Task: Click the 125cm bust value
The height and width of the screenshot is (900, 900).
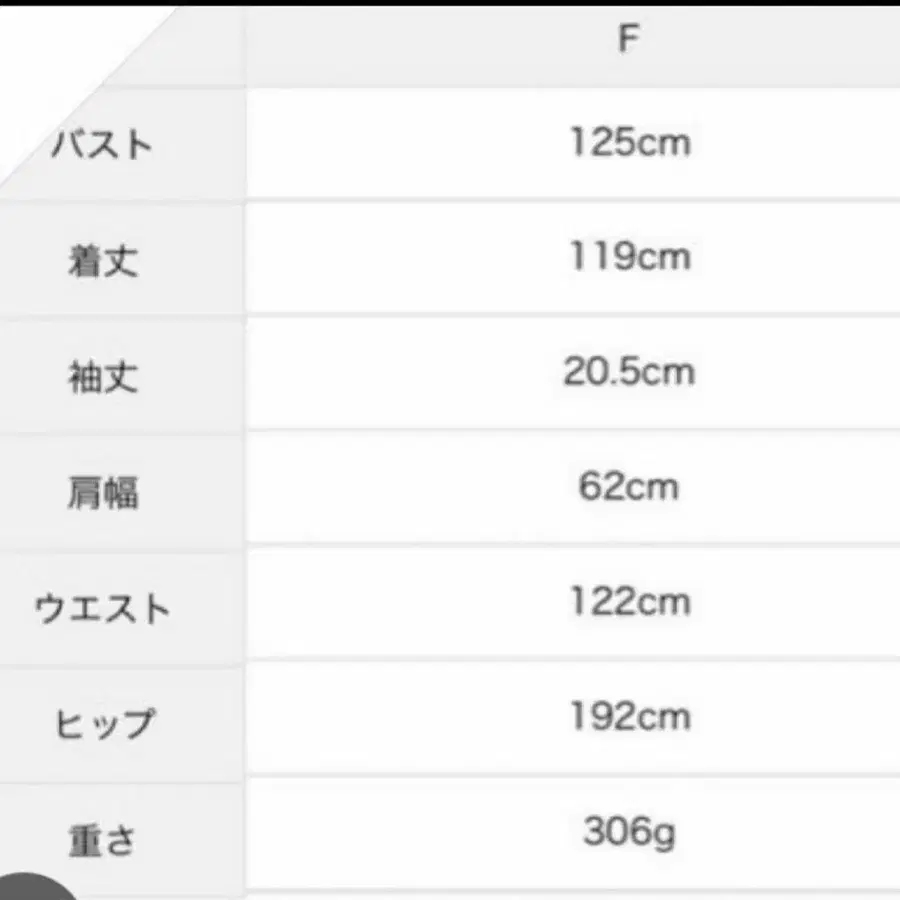Action: point(630,143)
